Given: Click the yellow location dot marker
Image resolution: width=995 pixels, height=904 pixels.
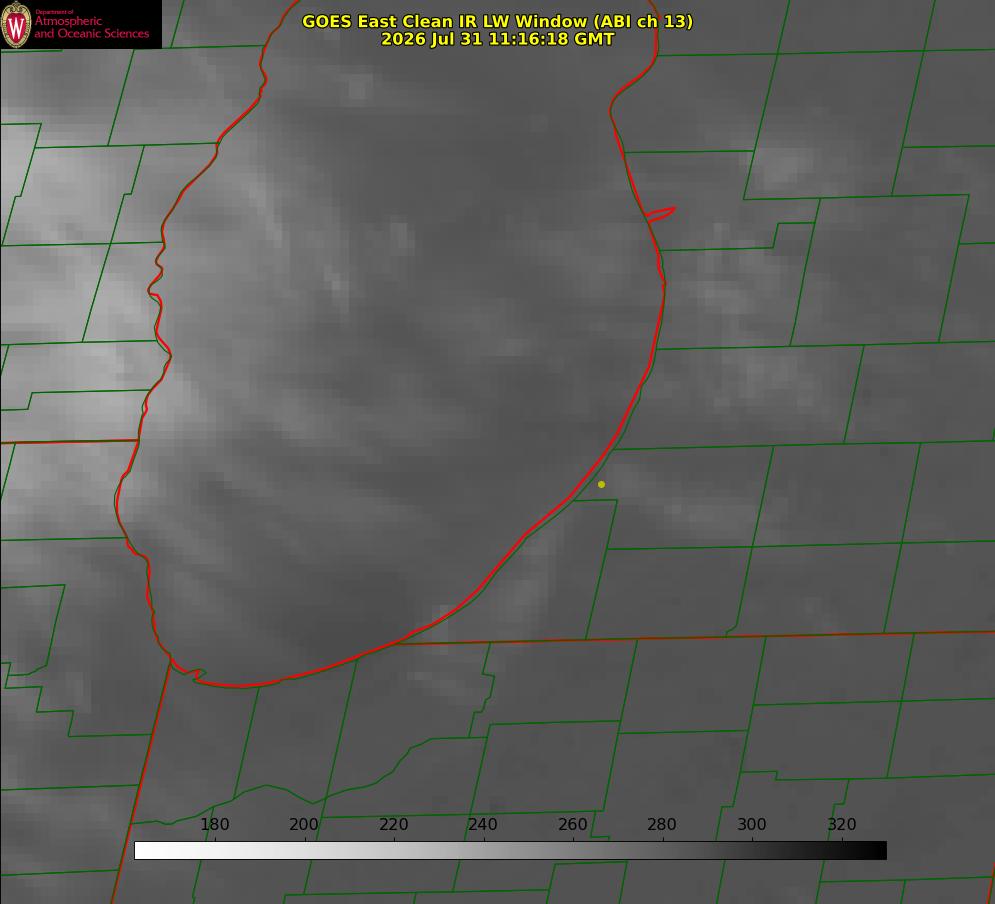Looking at the screenshot, I should tap(601, 484).
